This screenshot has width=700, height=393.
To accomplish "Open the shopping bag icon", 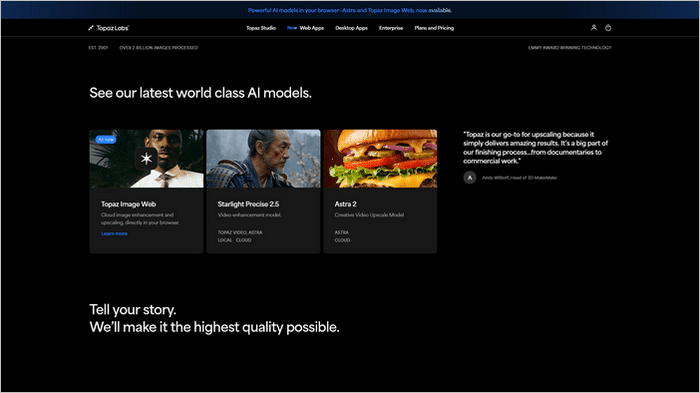I will coord(608,28).
